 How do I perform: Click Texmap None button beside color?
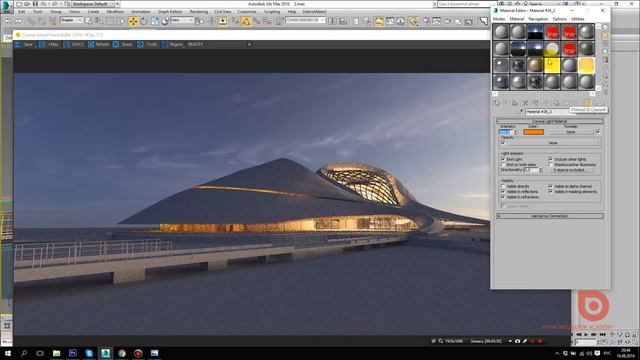(571, 132)
